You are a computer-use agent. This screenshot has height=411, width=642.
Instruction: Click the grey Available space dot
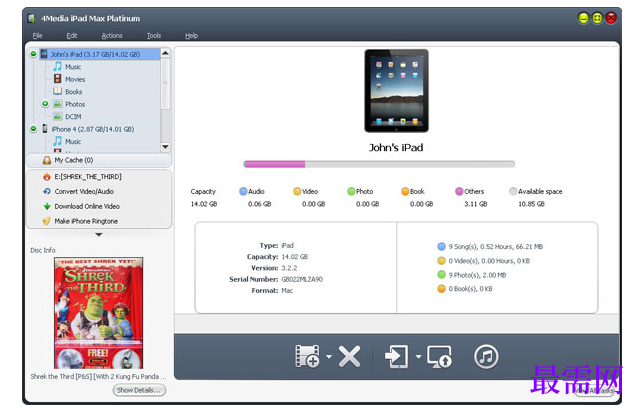coord(513,191)
